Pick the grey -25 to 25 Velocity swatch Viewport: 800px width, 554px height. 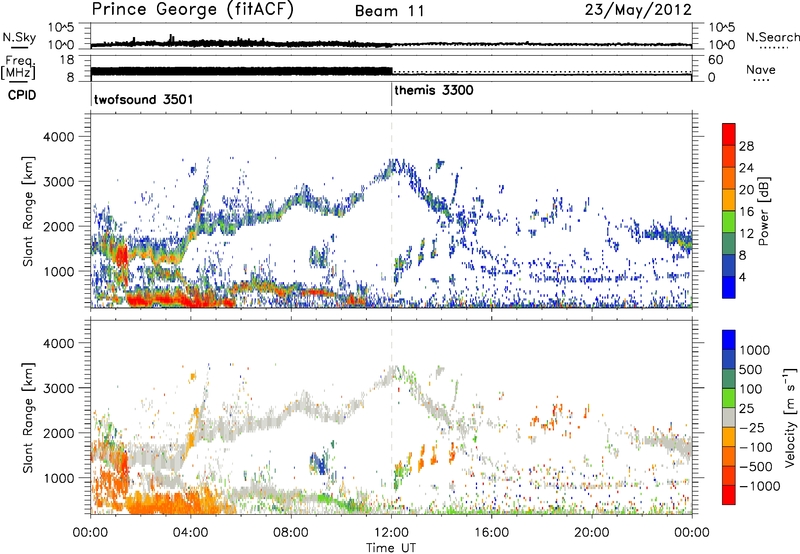[x=729, y=417]
